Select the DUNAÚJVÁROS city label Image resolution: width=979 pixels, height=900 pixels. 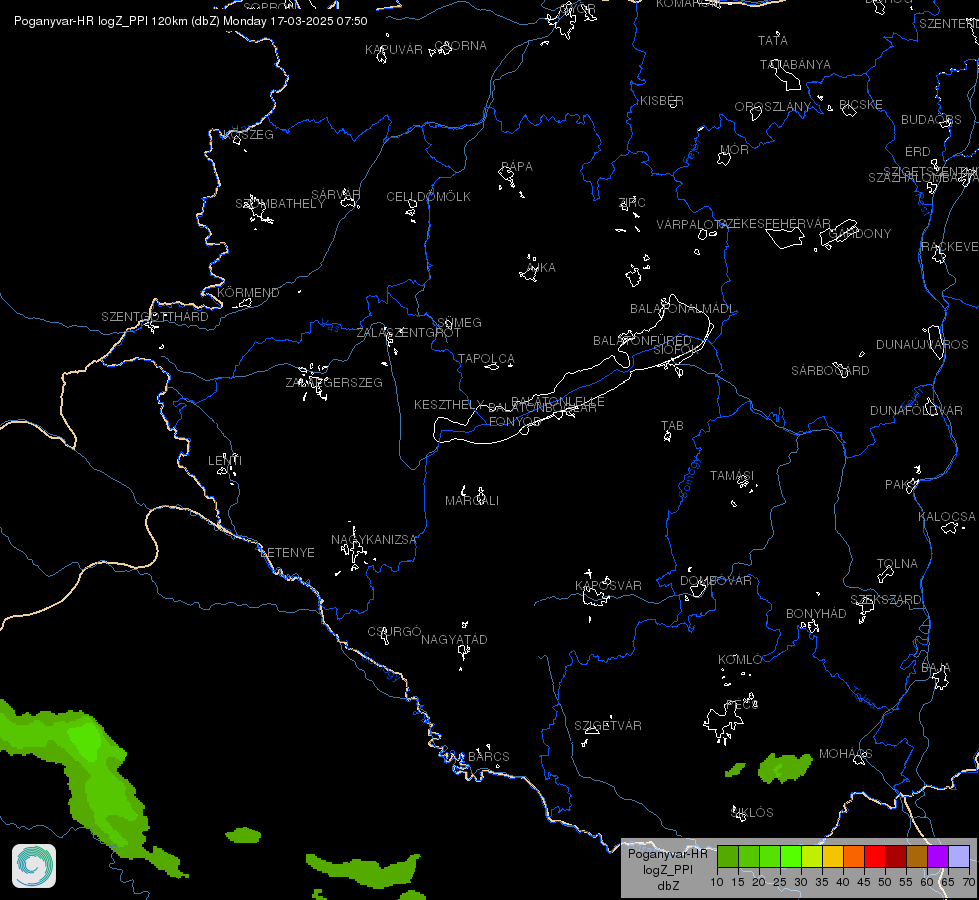(922, 345)
